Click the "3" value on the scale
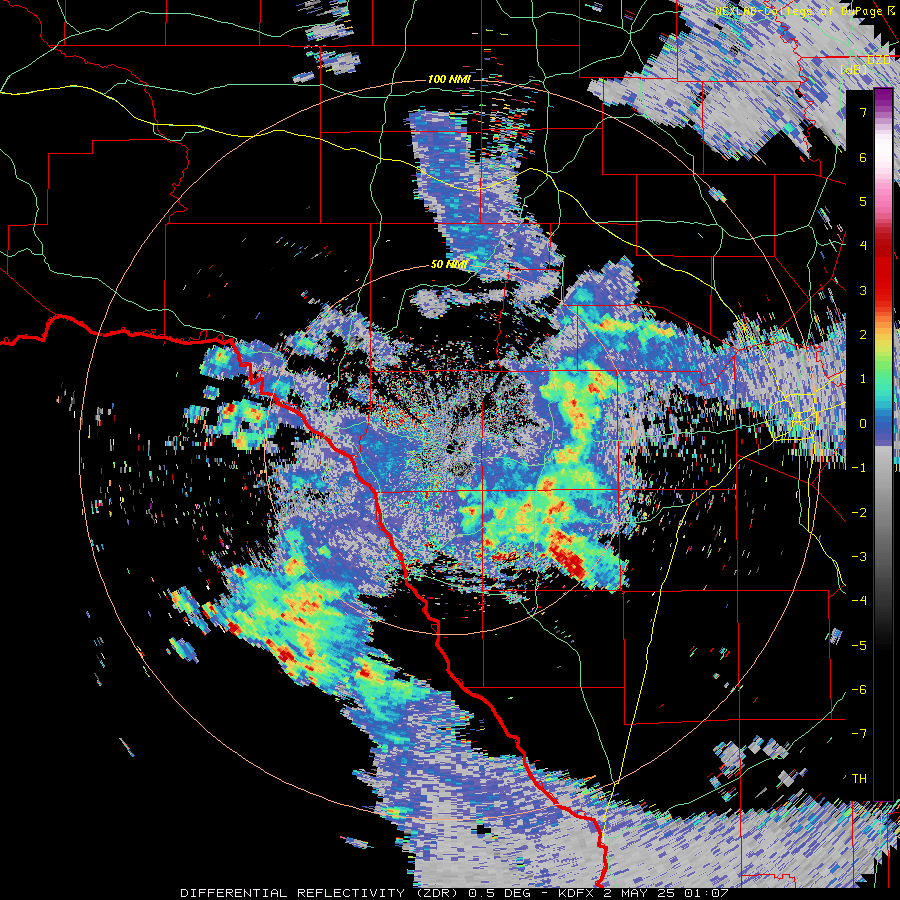This screenshot has height=900, width=900. click(863, 290)
